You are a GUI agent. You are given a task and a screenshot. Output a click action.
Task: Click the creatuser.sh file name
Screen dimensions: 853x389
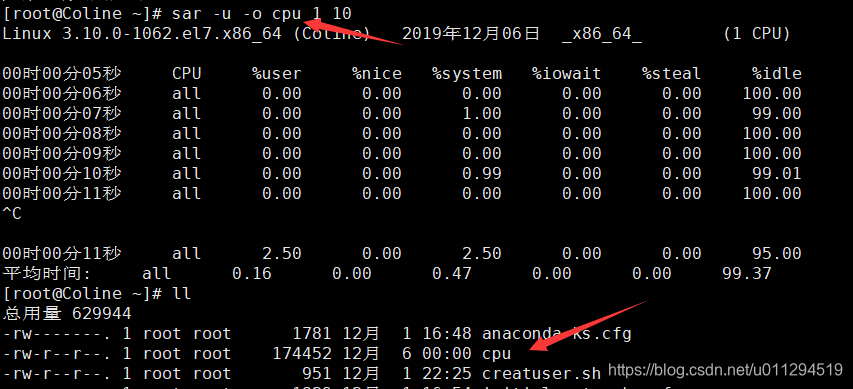click(x=542, y=374)
